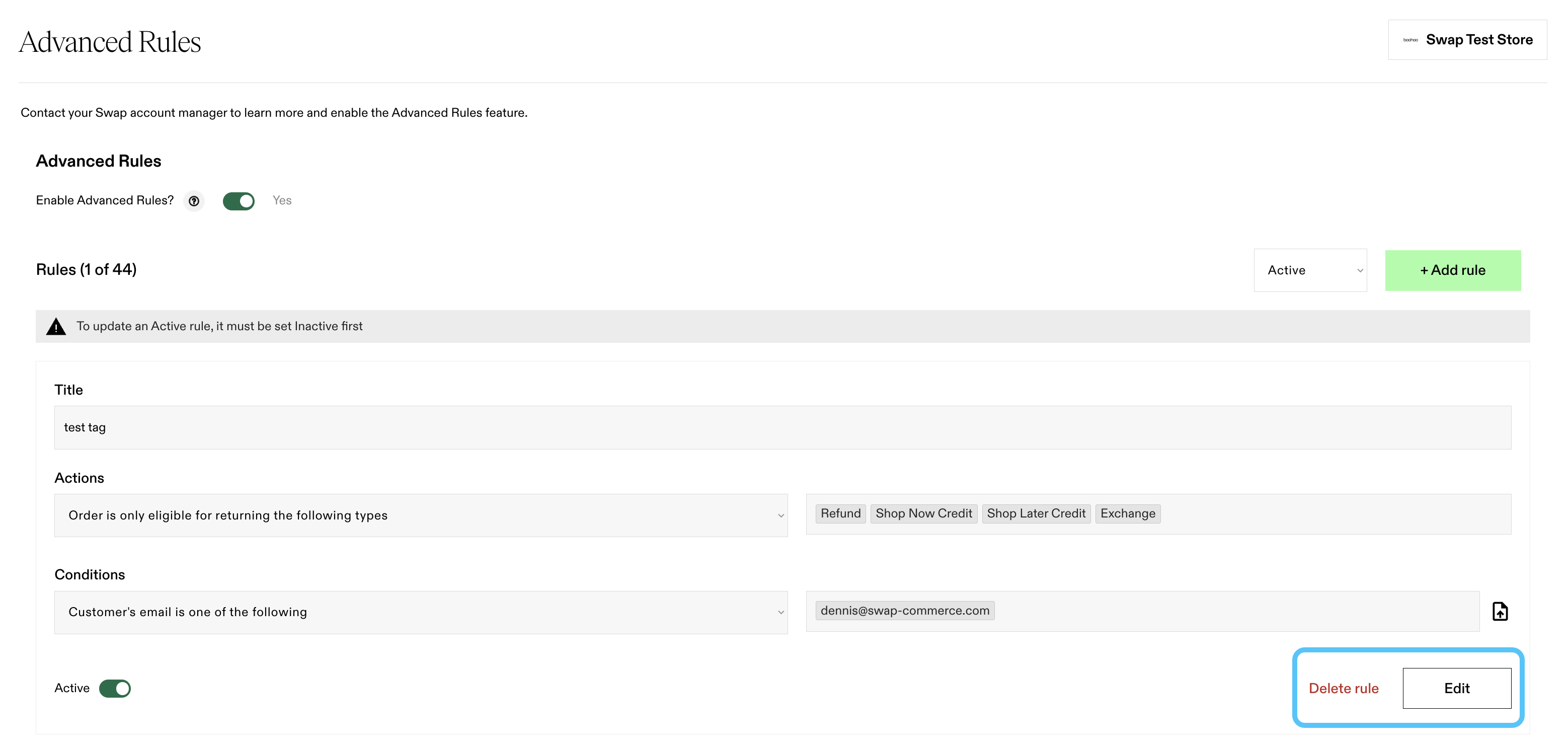Open the Actions type dropdown
This screenshot has width=1568, height=747.
421,515
